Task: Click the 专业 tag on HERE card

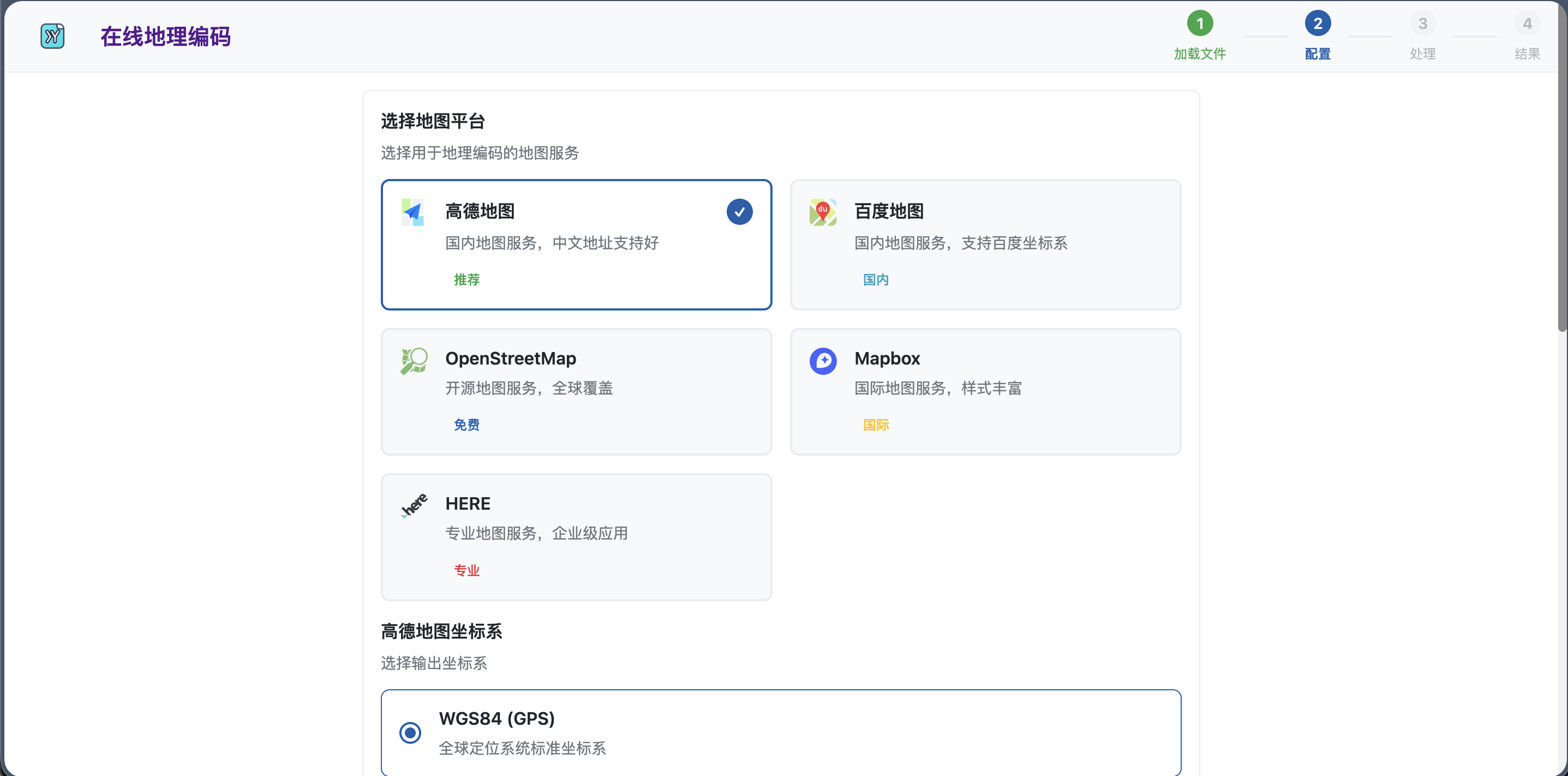Action: pyautogui.click(x=467, y=570)
